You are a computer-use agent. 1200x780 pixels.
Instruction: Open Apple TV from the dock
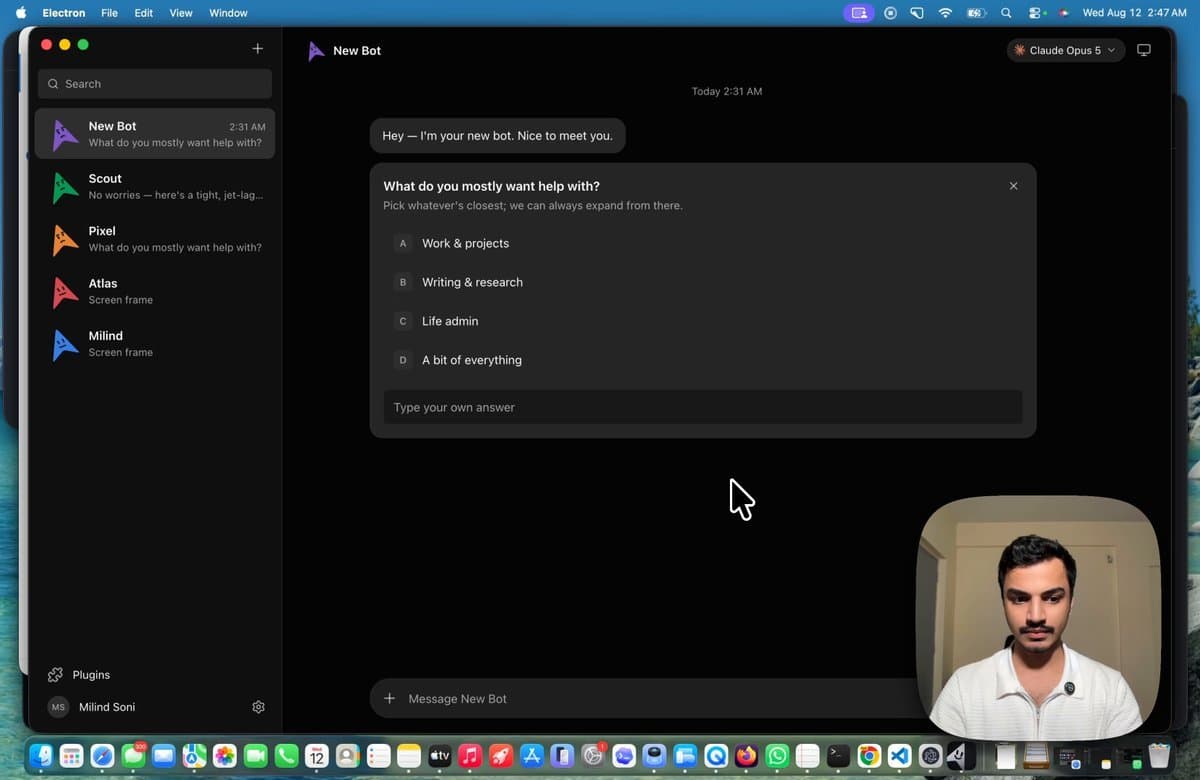point(440,756)
